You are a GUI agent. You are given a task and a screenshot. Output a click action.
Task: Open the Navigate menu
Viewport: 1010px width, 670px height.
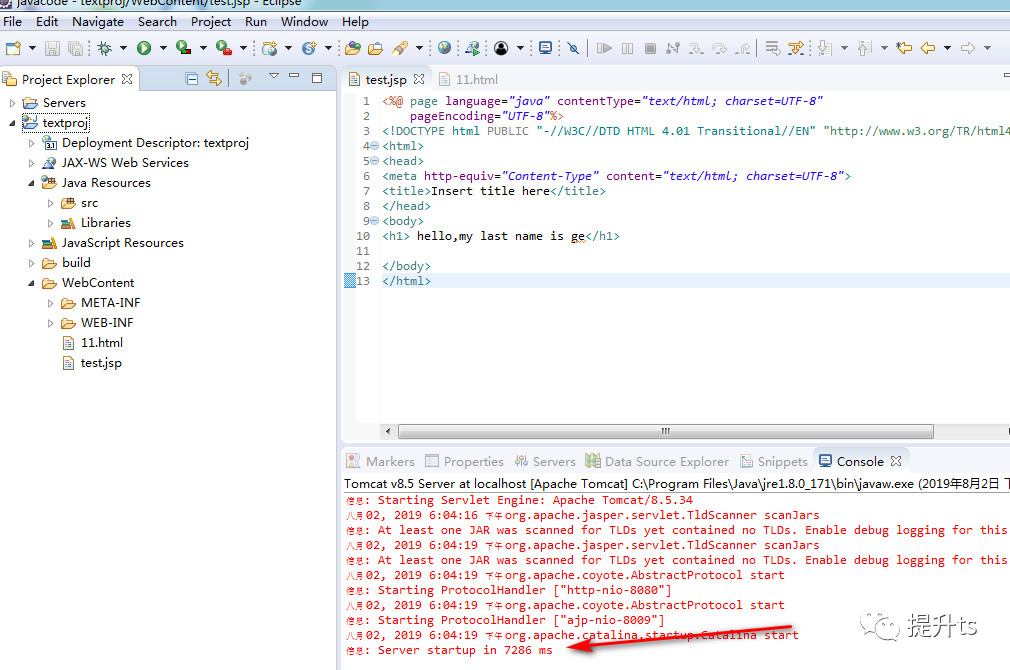point(98,21)
